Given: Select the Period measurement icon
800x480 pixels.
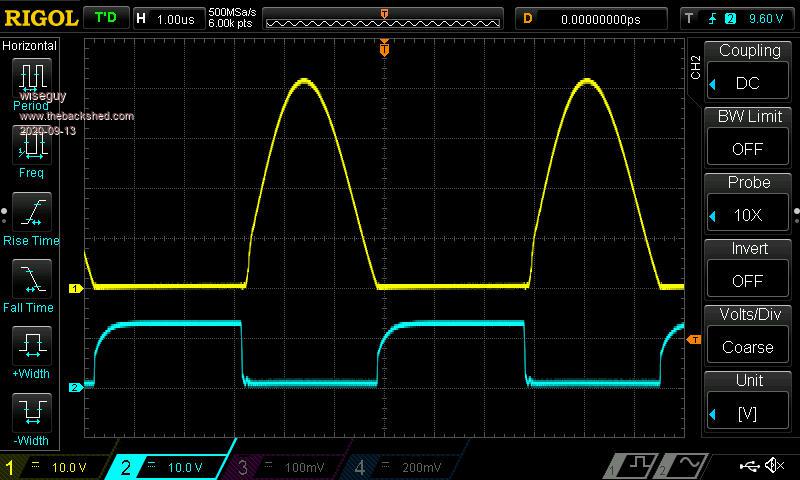Looking at the screenshot, I should point(30,78).
